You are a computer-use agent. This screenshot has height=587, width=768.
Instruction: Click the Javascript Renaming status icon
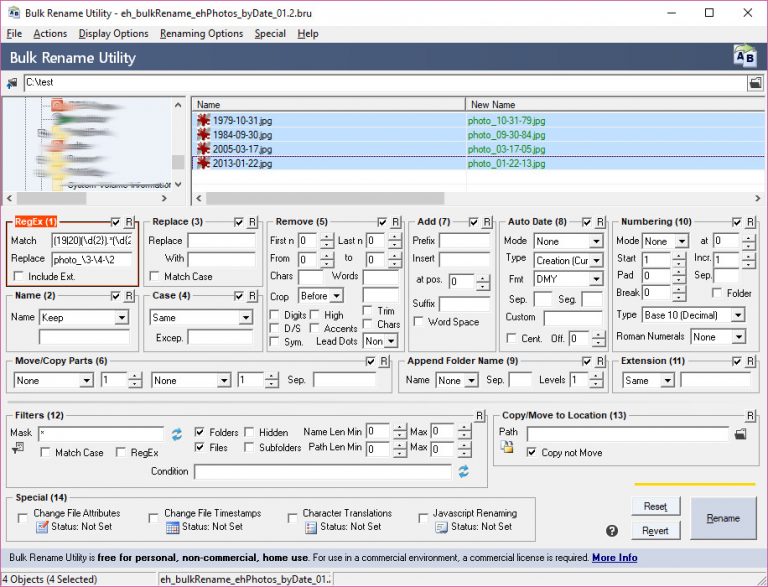tap(441, 527)
